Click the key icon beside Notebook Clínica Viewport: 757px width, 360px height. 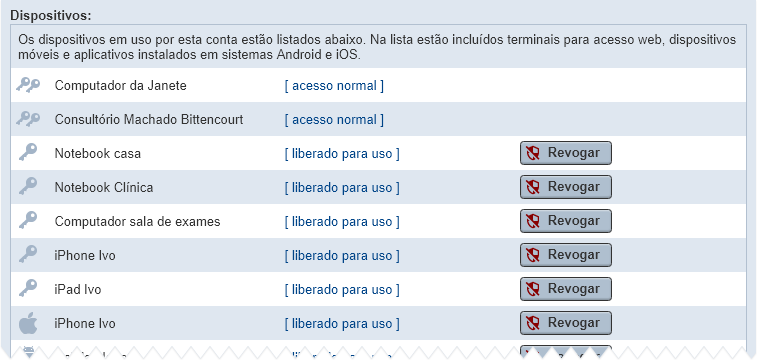28,187
